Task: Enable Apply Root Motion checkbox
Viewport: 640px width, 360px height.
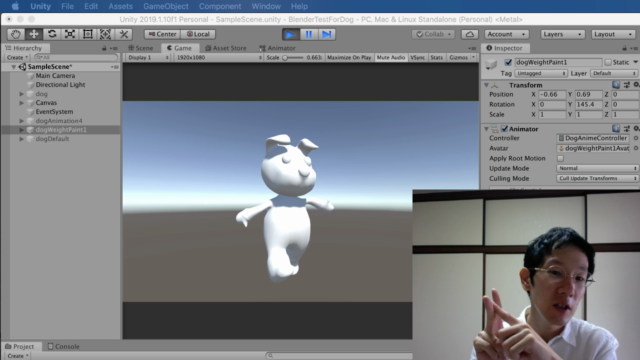Action: tap(560, 158)
